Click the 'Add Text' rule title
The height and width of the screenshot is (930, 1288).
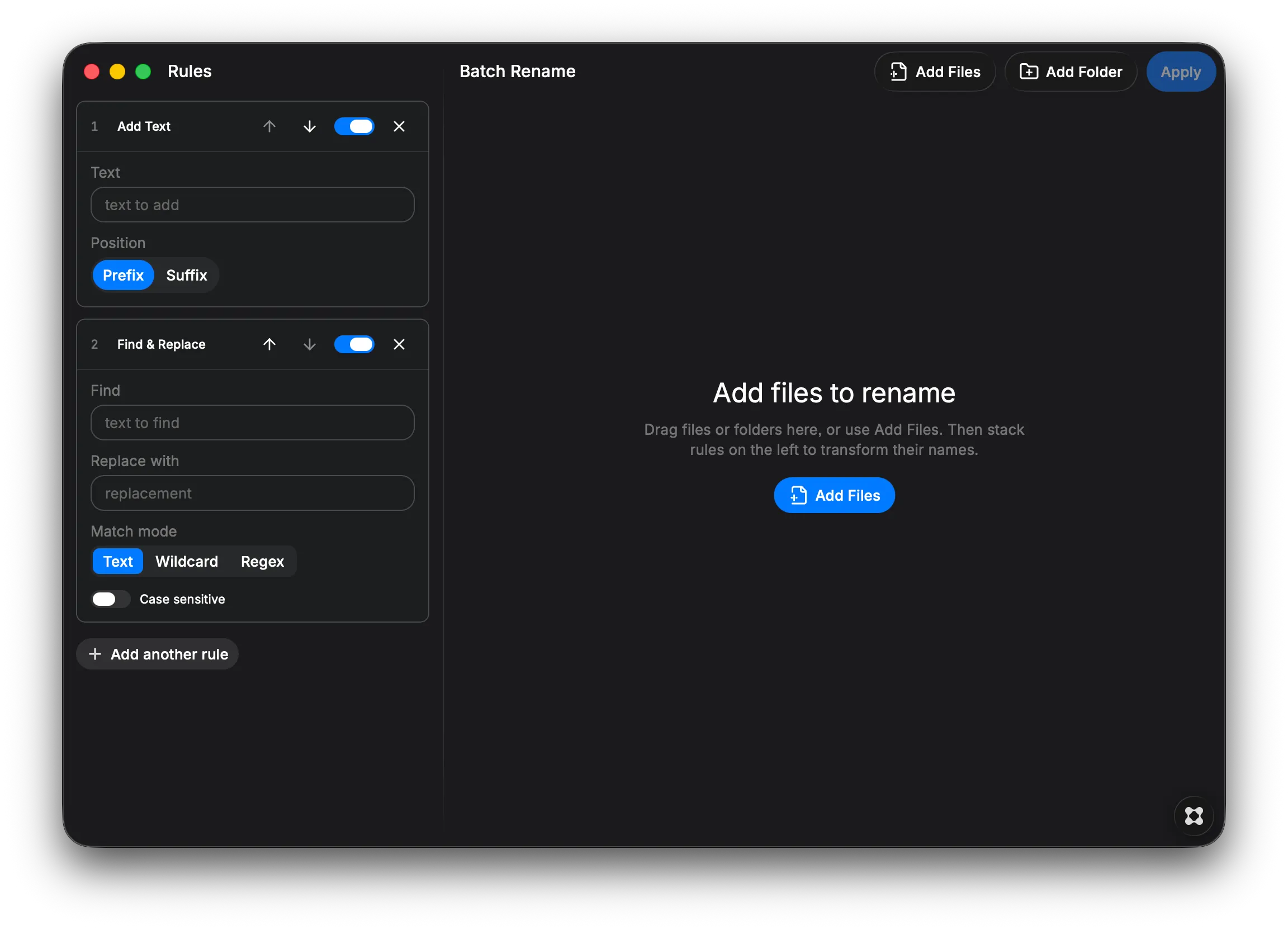coord(144,126)
